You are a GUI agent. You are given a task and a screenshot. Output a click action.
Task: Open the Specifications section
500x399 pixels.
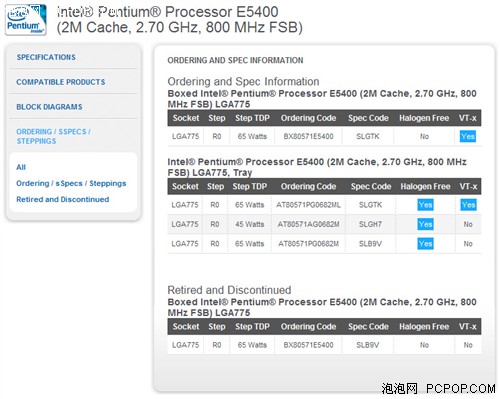pyautogui.click(x=46, y=57)
